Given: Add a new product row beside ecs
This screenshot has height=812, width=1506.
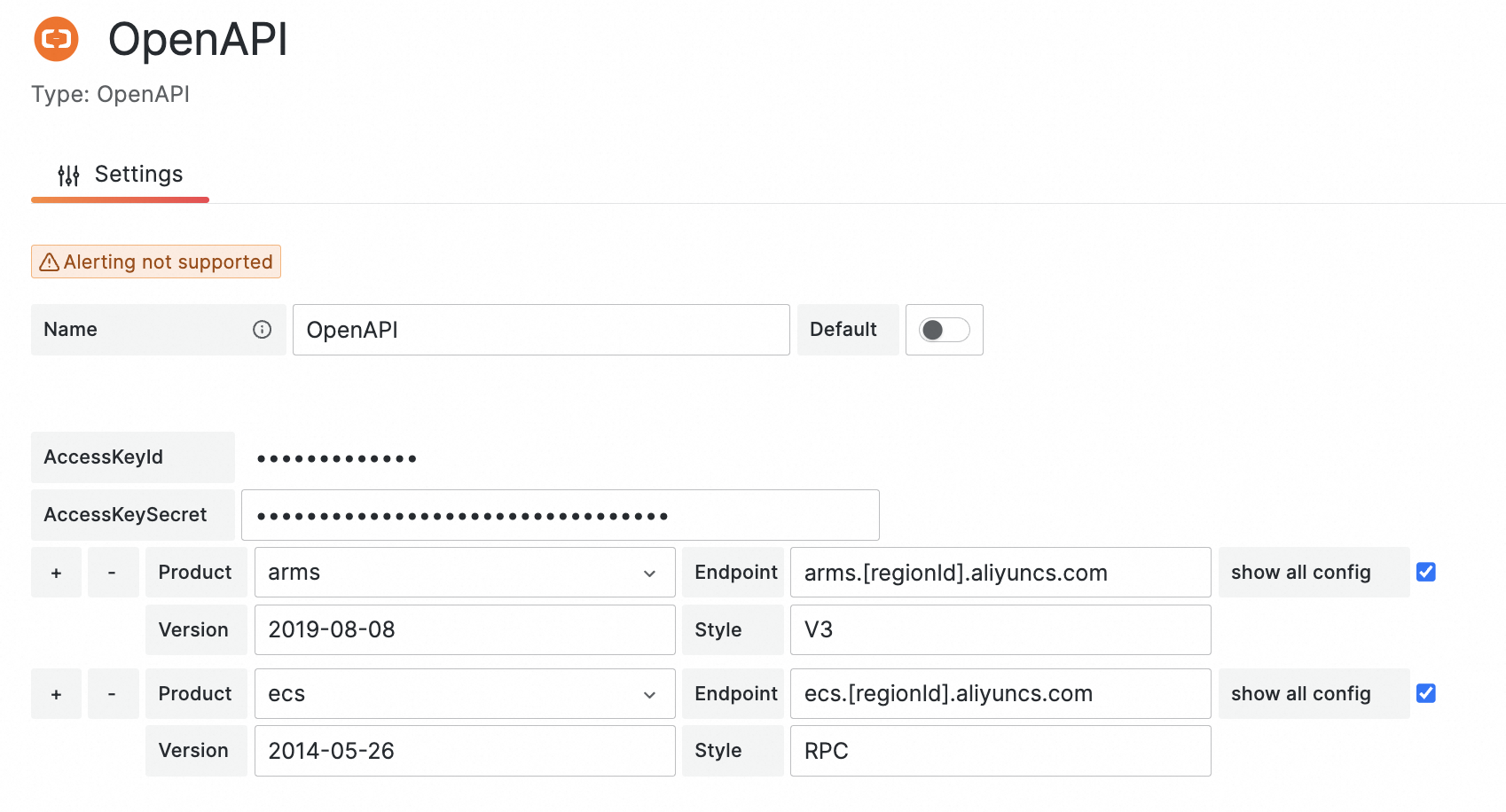Looking at the screenshot, I should (x=56, y=693).
